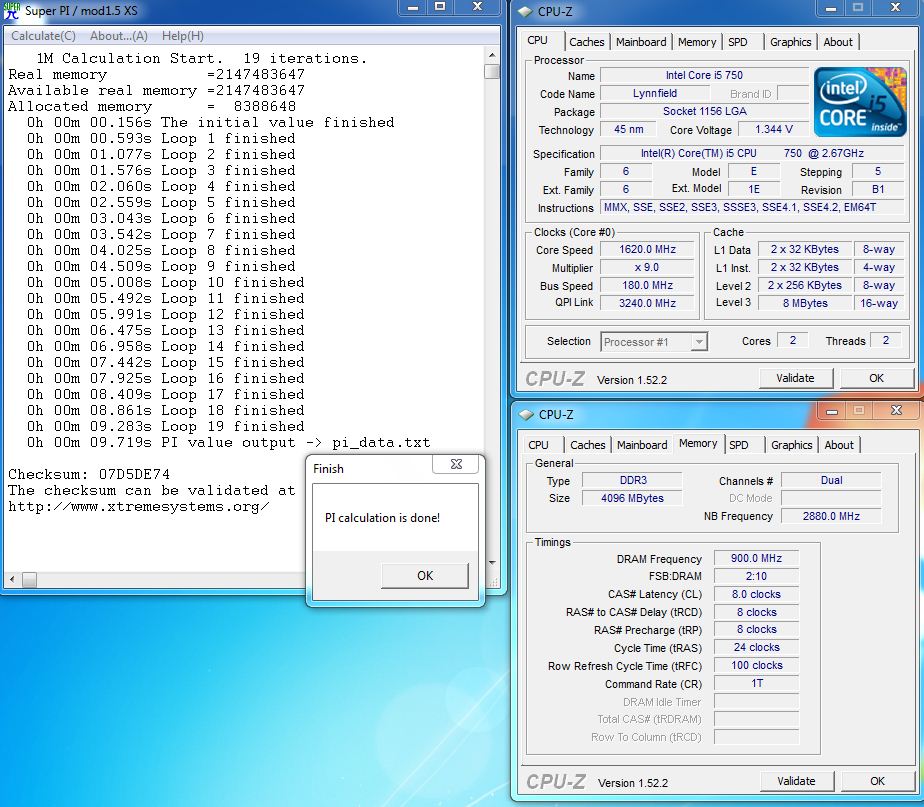Open About tab in upper CPU-Z window
The width and height of the screenshot is (924, 807).
pyautogui.click(x=838, y=42)
